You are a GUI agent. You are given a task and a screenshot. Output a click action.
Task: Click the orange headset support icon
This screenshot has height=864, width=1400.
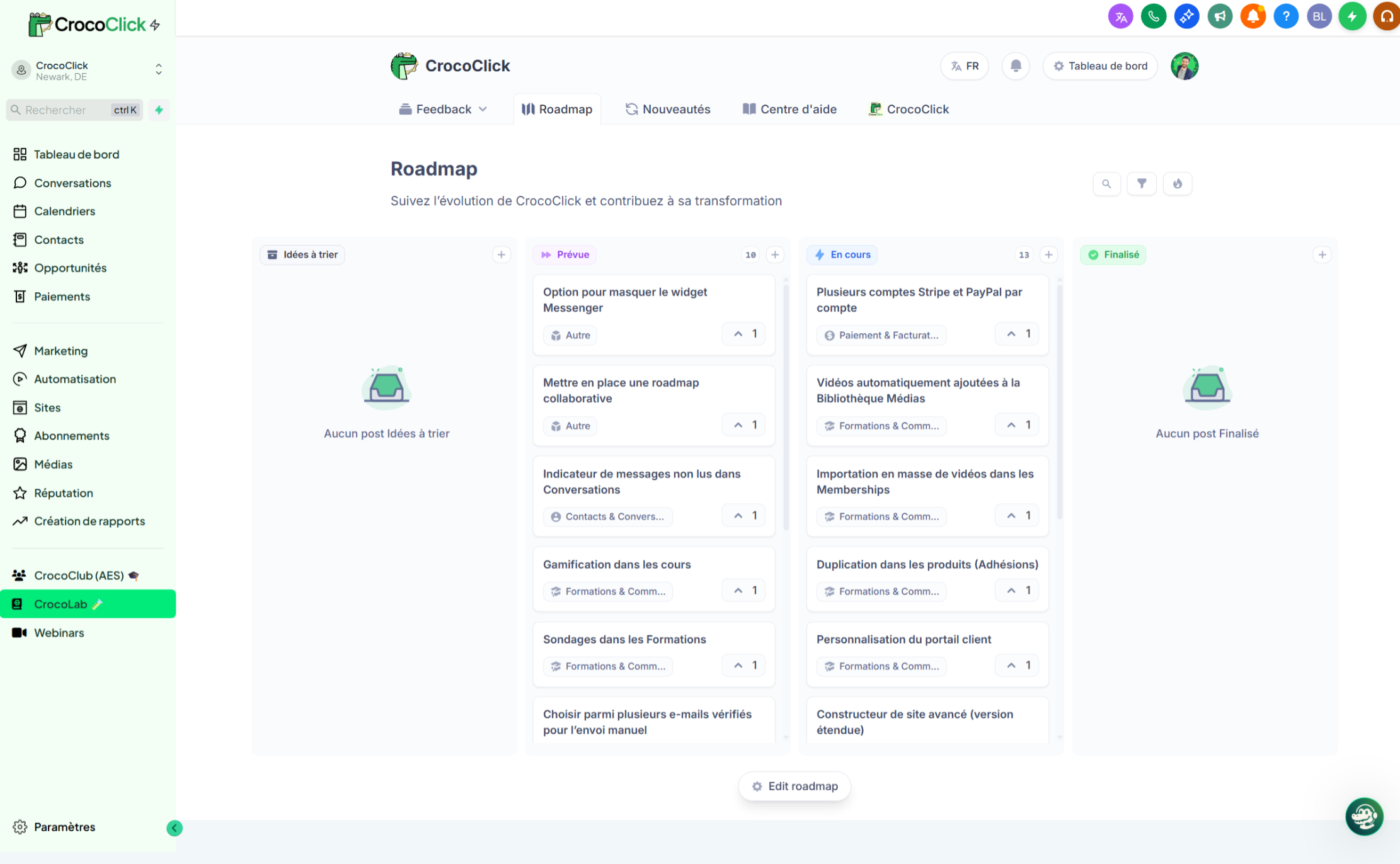point(1386,17)
